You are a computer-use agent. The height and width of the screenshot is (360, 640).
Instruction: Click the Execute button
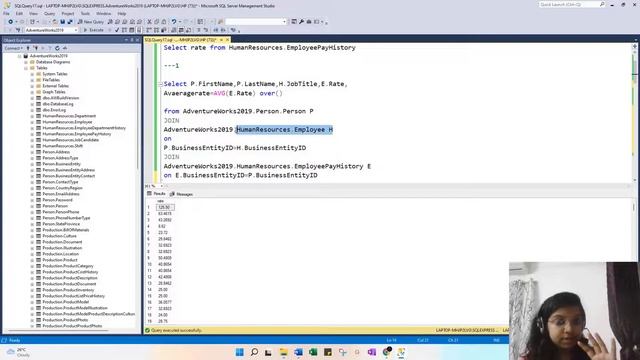click(93, 30)
